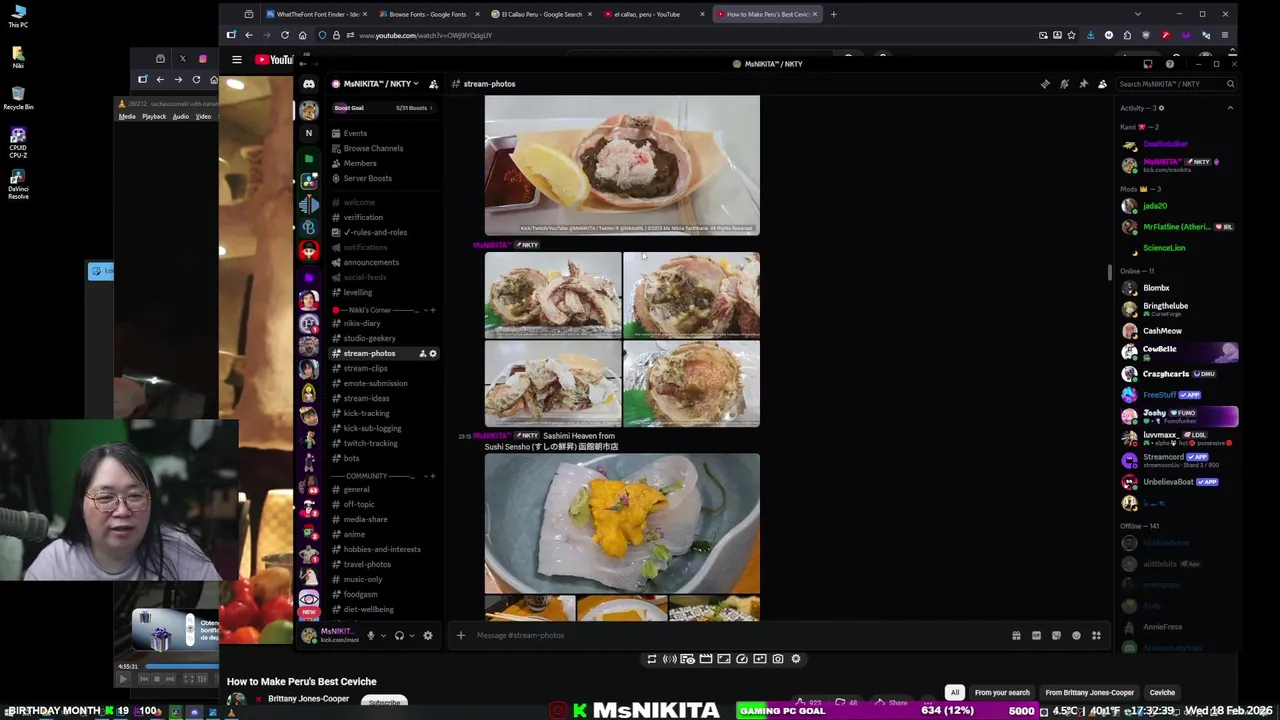The image size is (1280, 720).
Task: Switch to WhatTheFont Font Finder tab
Action: tap(314, 14)
